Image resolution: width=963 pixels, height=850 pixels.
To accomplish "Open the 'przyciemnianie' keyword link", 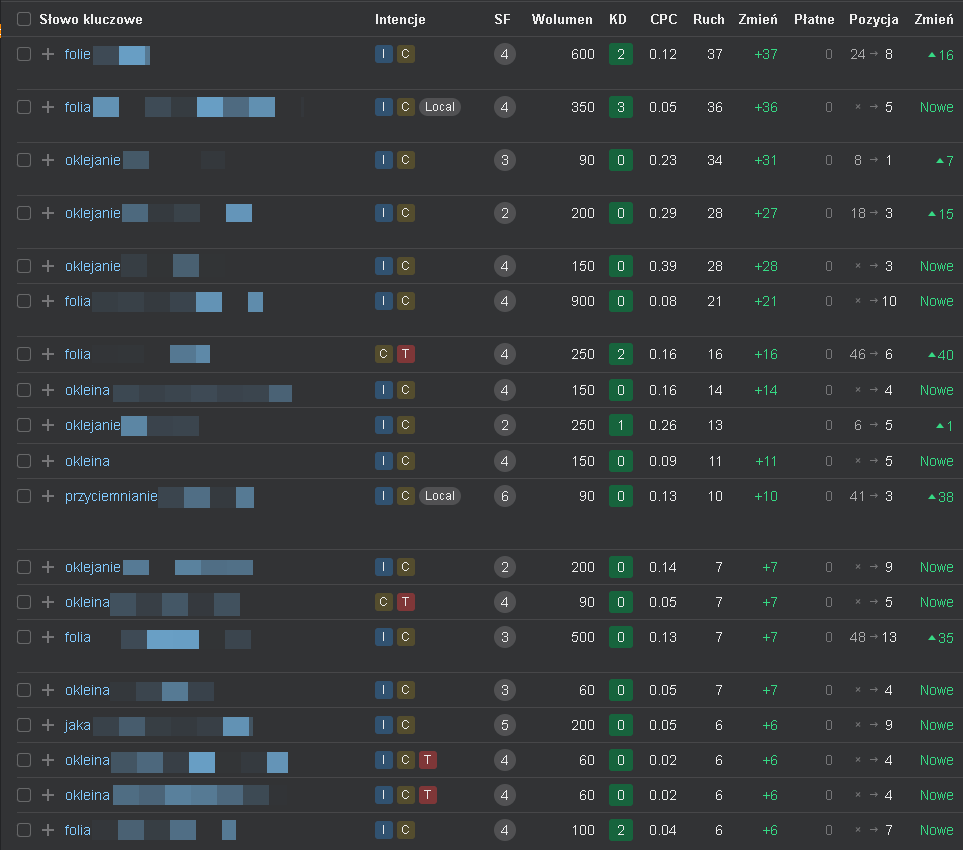I will pos(111,496).
